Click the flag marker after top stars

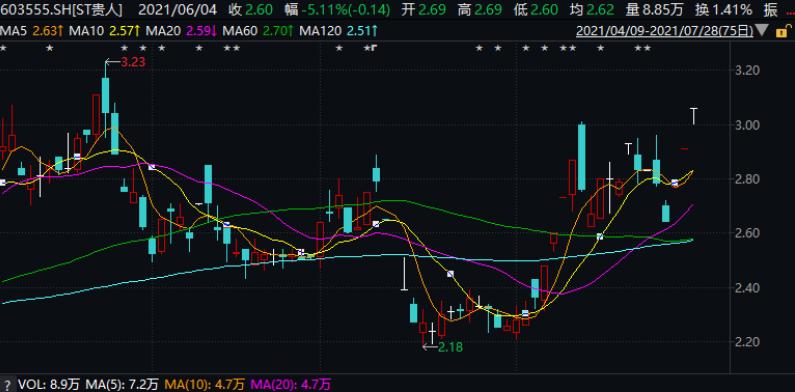[x=374, y=48]
